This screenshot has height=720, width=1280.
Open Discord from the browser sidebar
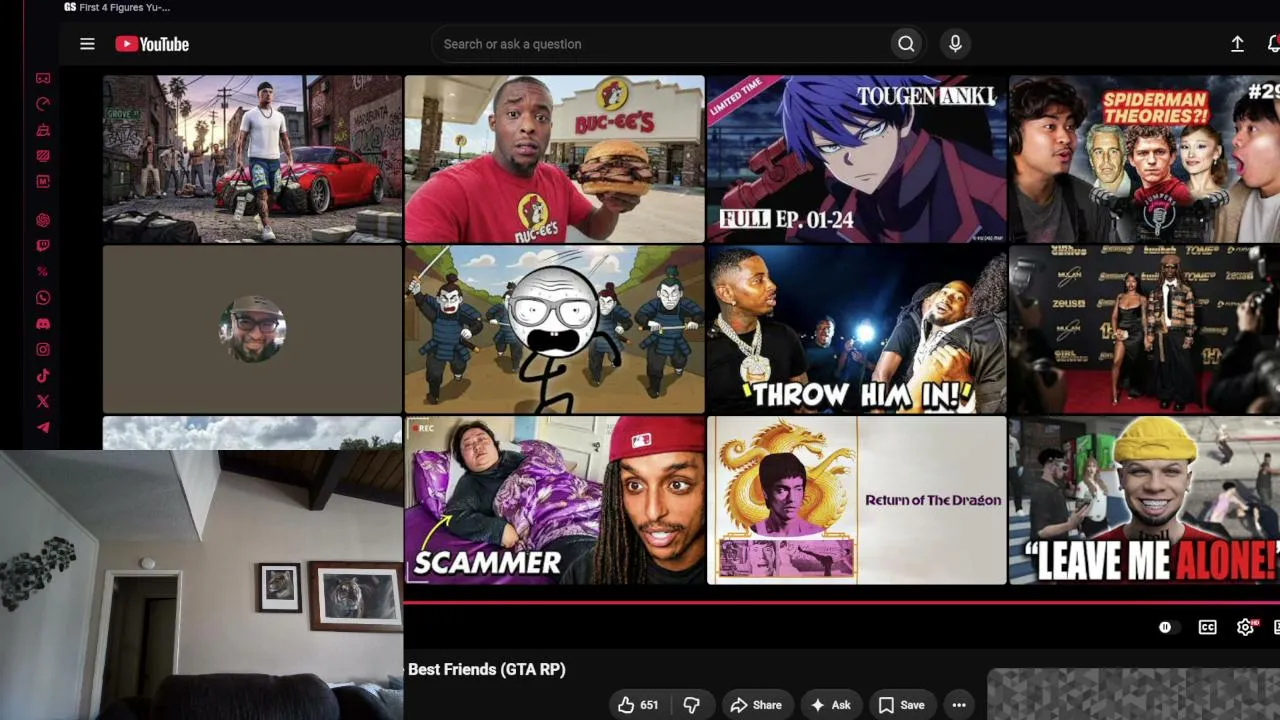43,324
